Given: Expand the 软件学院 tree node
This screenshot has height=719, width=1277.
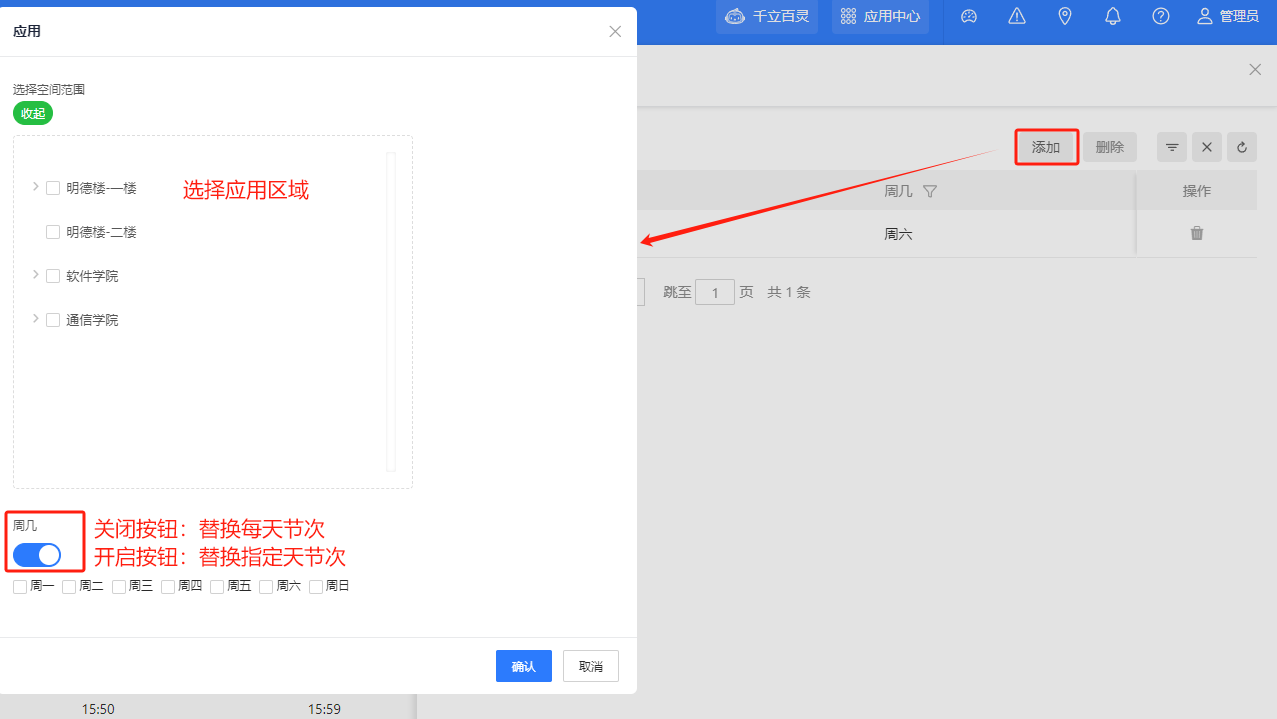Looking at the screenshot, I should coord(36,275).
